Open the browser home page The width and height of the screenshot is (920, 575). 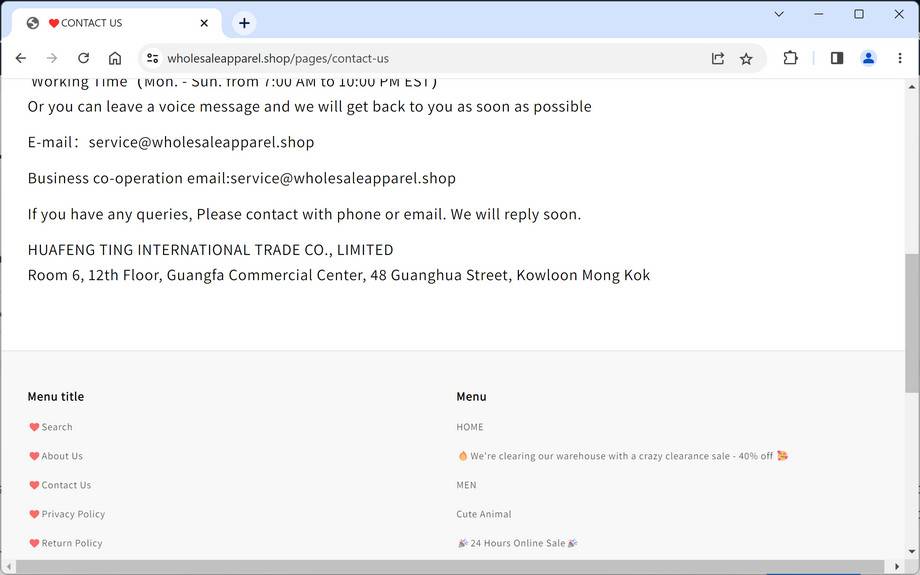tap(115, 58)
